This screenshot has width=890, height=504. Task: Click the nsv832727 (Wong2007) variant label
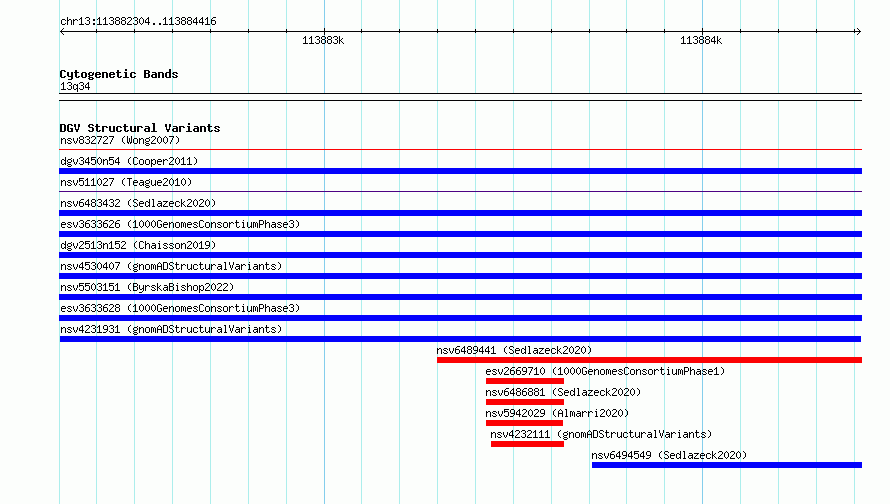click(120, 140)
